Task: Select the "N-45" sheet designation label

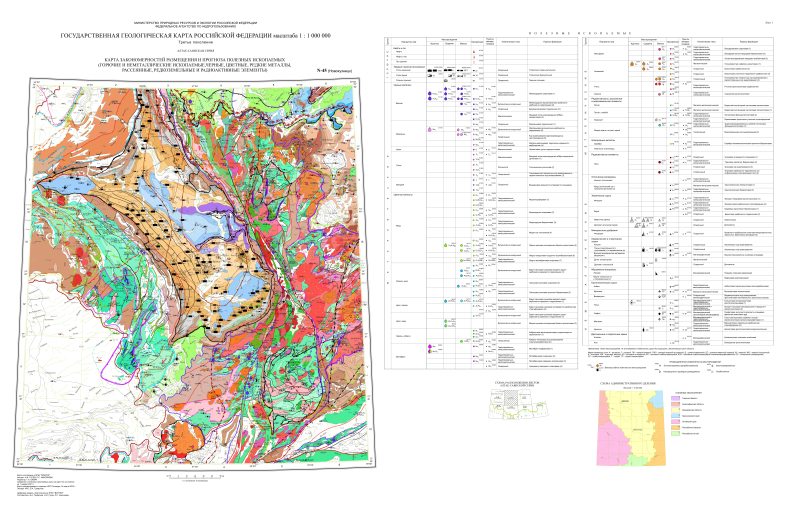Action: [x=322, y=70]
